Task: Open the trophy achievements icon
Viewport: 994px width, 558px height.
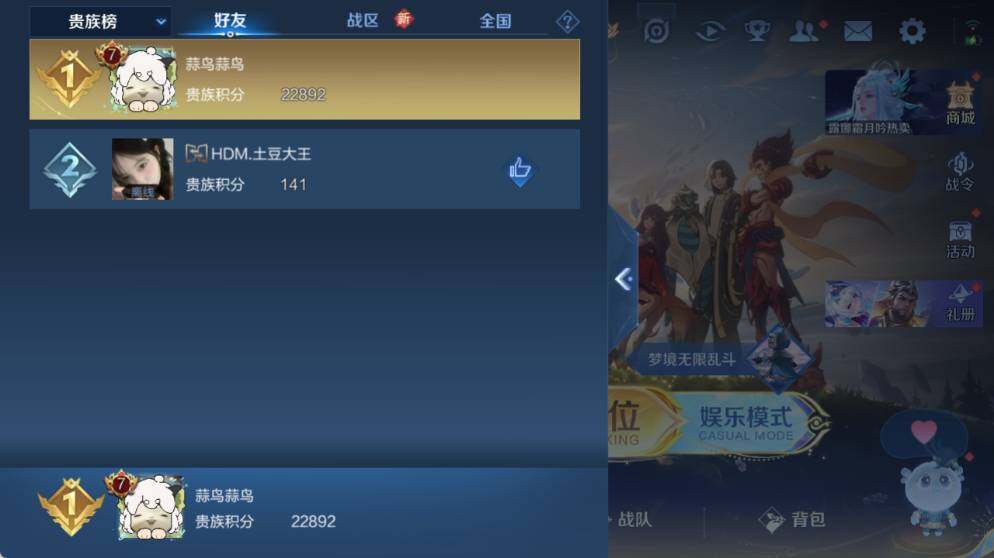Action: click(757, 31)
